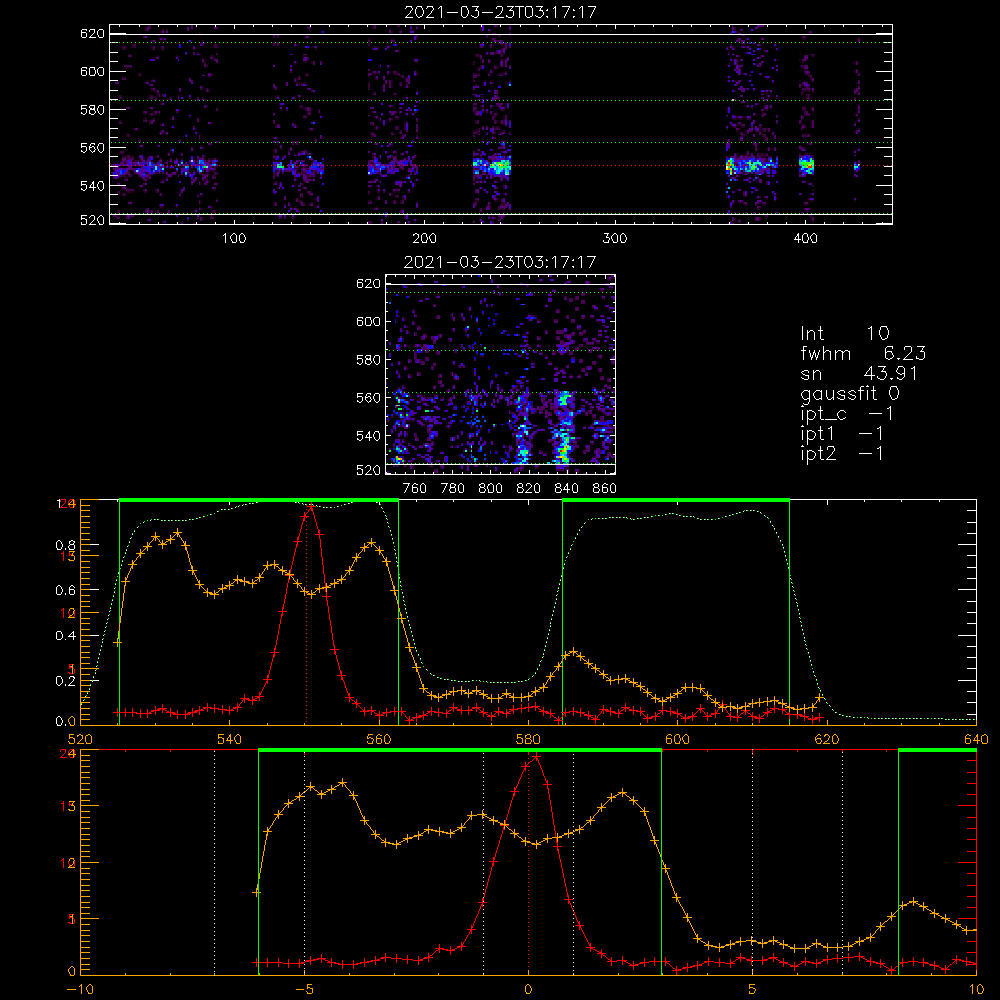Click the 800 tick label under the middle image

pyautogui.click(x=490, y=489)
